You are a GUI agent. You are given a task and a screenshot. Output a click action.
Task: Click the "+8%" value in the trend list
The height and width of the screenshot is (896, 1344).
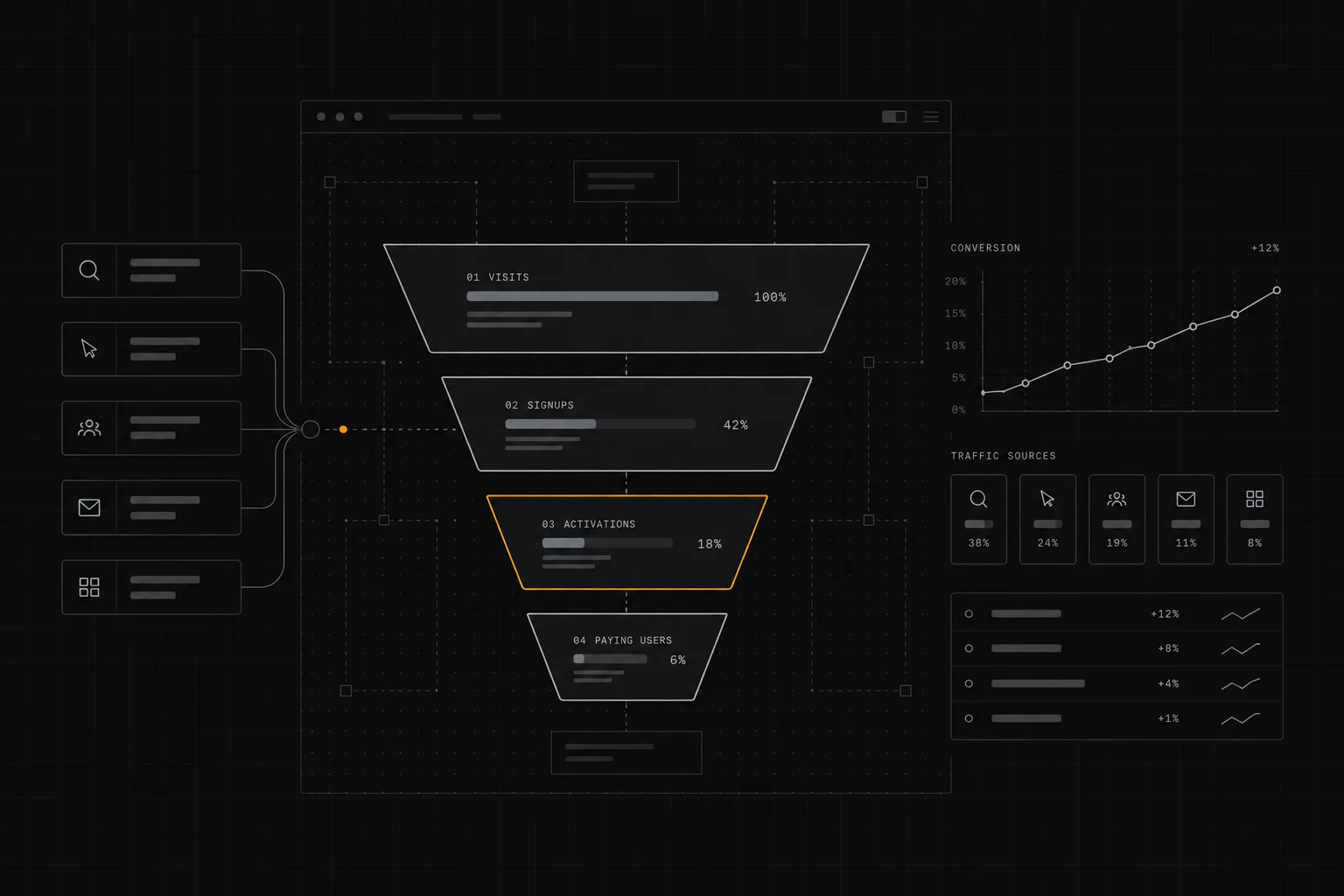pos(1168,648)
